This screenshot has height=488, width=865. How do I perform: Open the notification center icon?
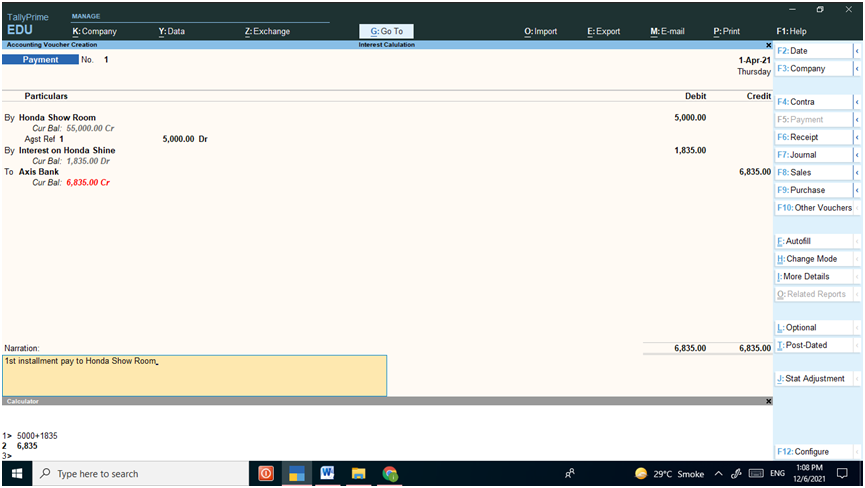[x=842, y=474]
